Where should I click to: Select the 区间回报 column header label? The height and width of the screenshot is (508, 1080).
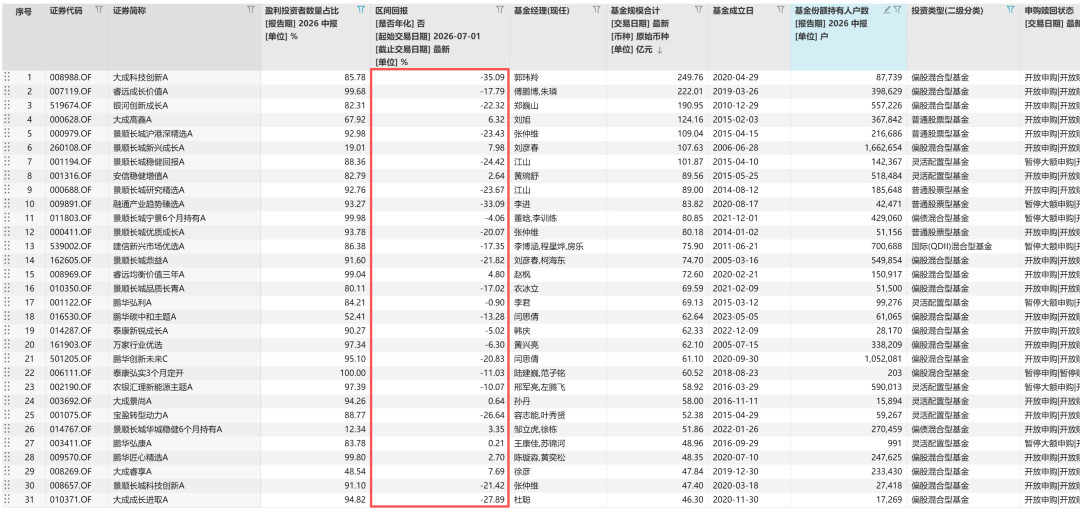(391, 12)
